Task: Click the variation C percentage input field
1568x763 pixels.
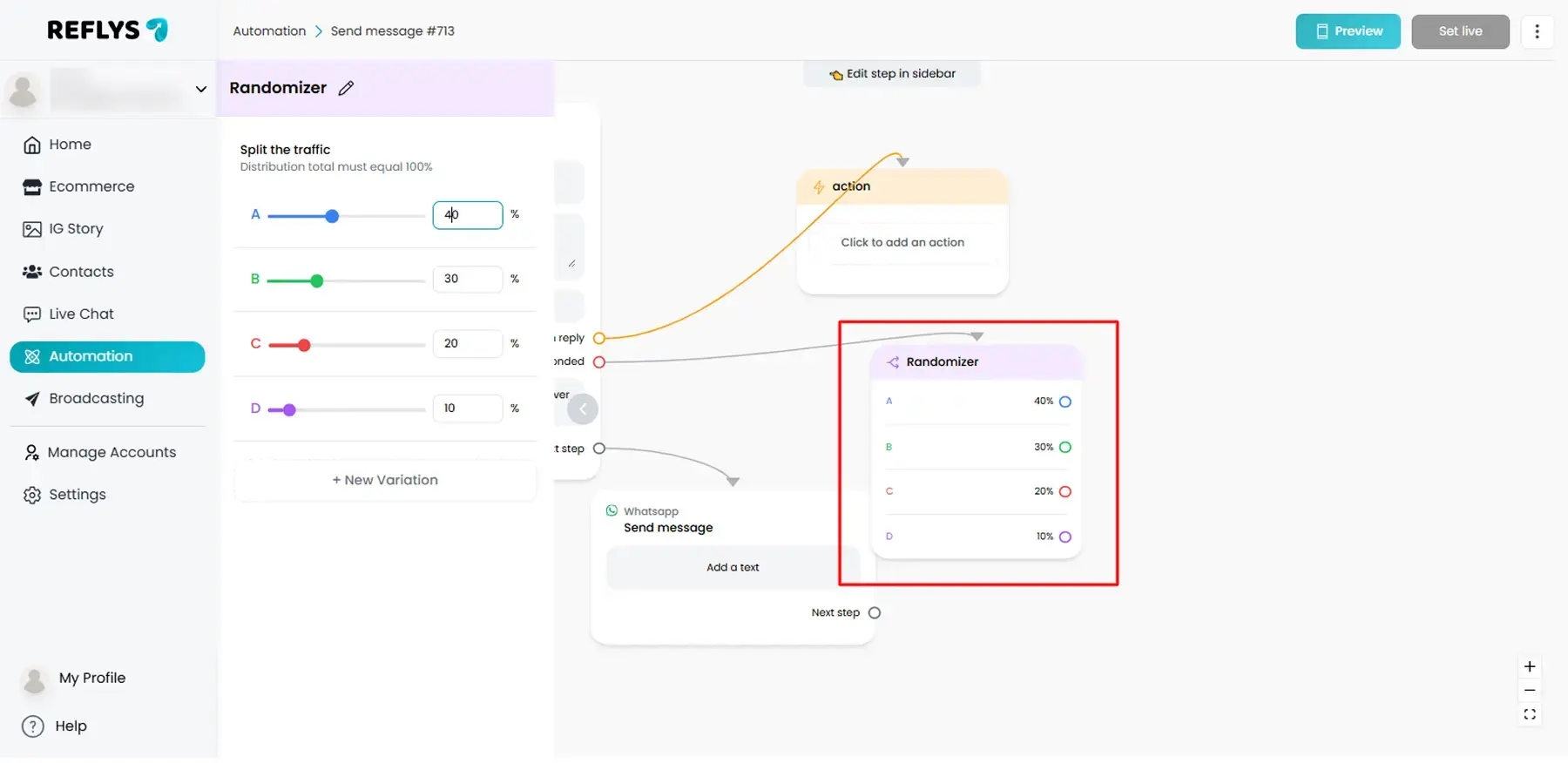Action: [x=467, y=343]
